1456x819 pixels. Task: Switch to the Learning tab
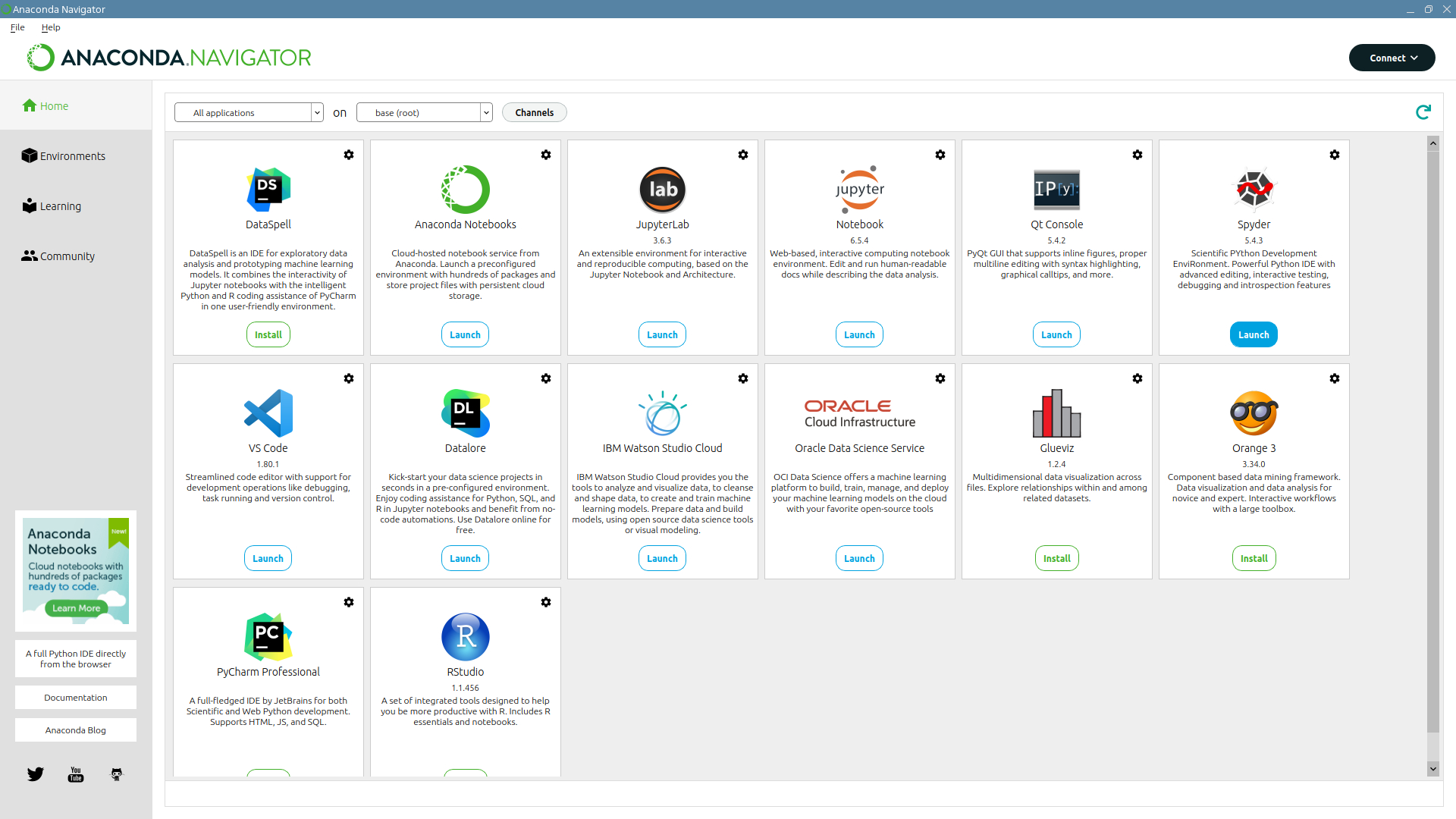(76, 206)
